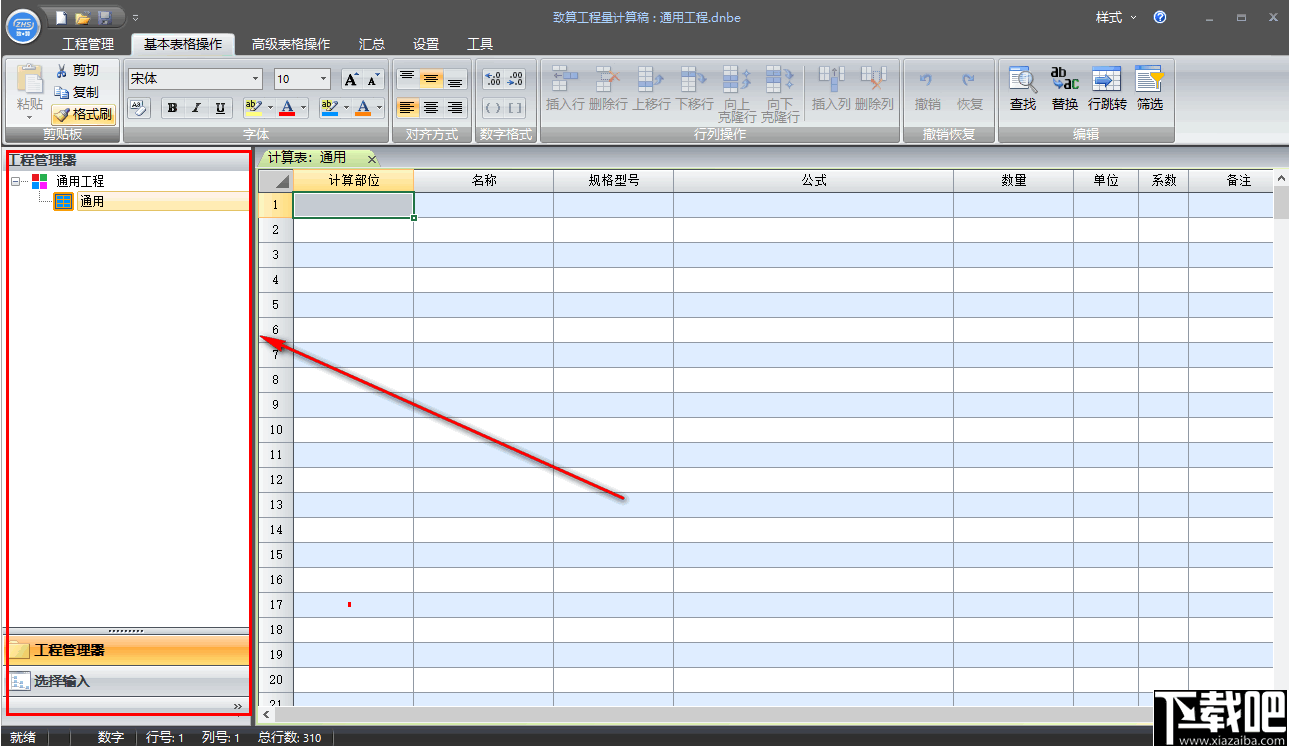
Task: Open the orange font color dropdown arrow
Action: point(379,108)
